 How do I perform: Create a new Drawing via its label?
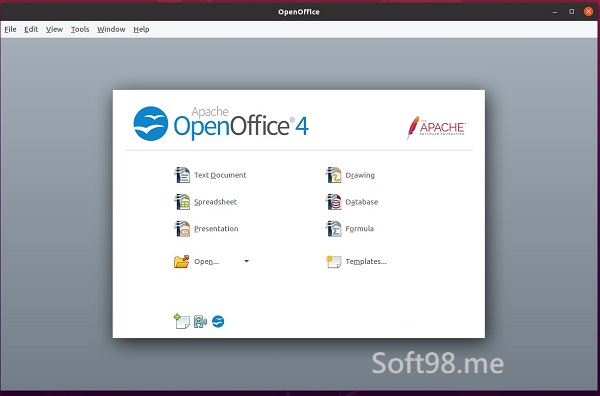pyautogui.click(x=360, y=175)
